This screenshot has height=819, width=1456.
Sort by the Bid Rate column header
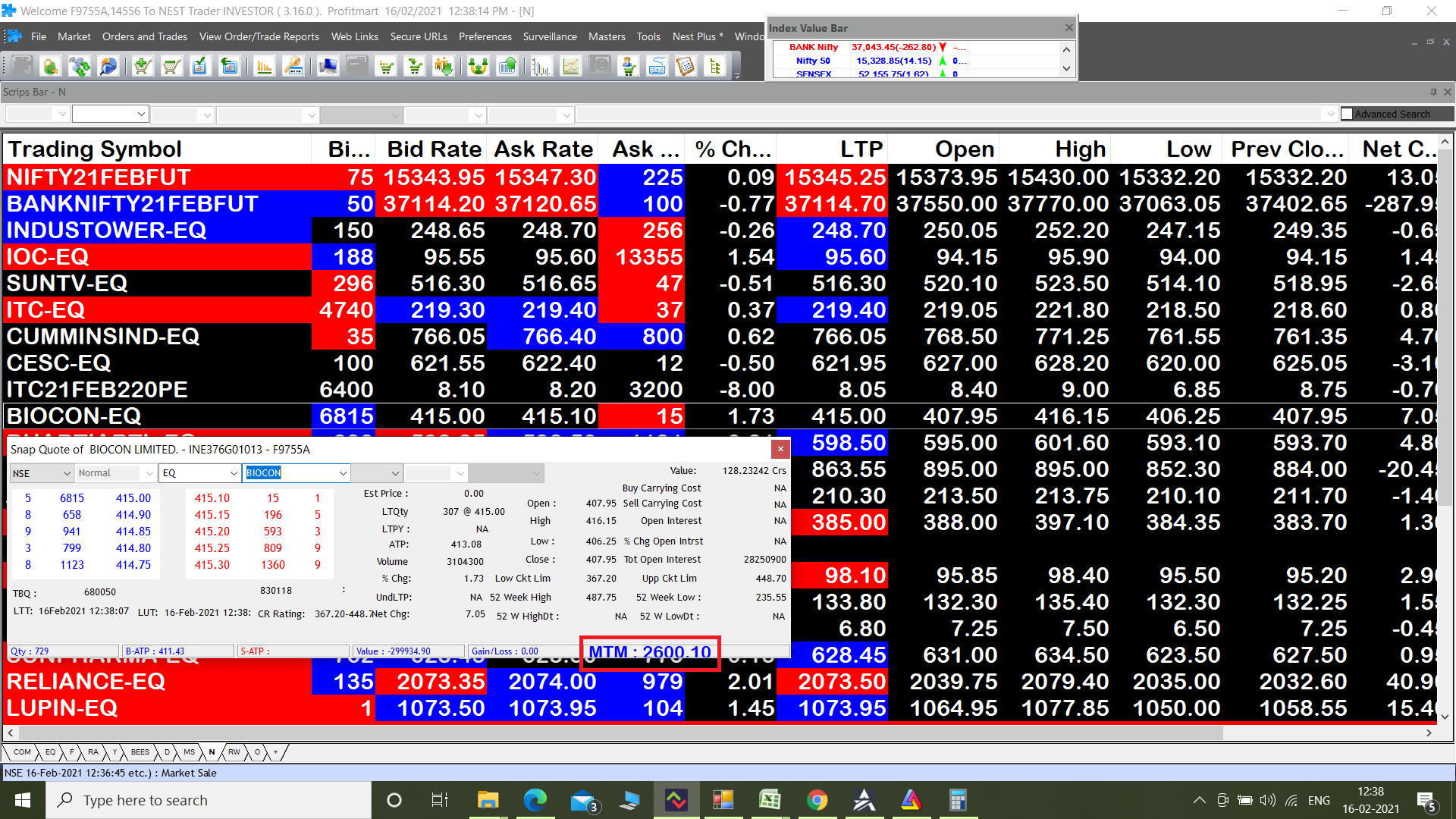(x=431, y=149)
